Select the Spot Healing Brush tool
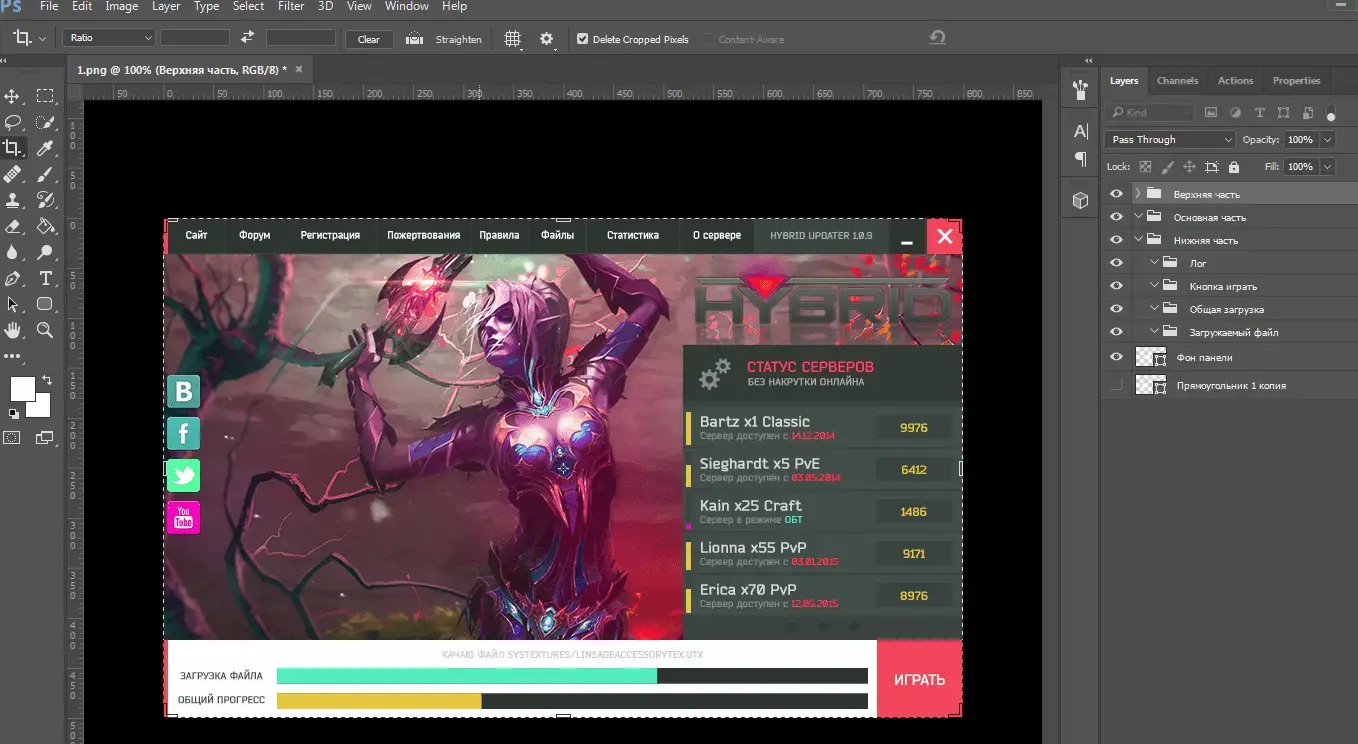 pyautogui.click(x=13, y=174)
